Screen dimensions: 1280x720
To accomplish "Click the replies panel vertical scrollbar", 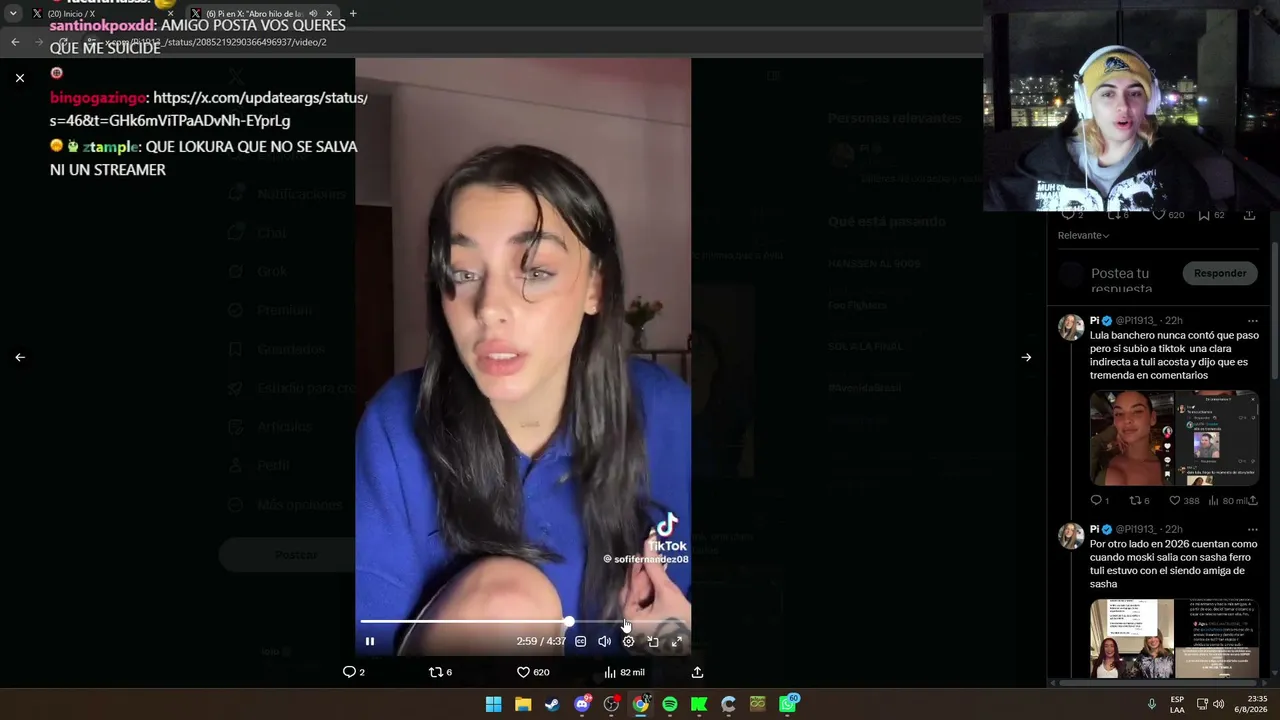I will [1274, 310].
